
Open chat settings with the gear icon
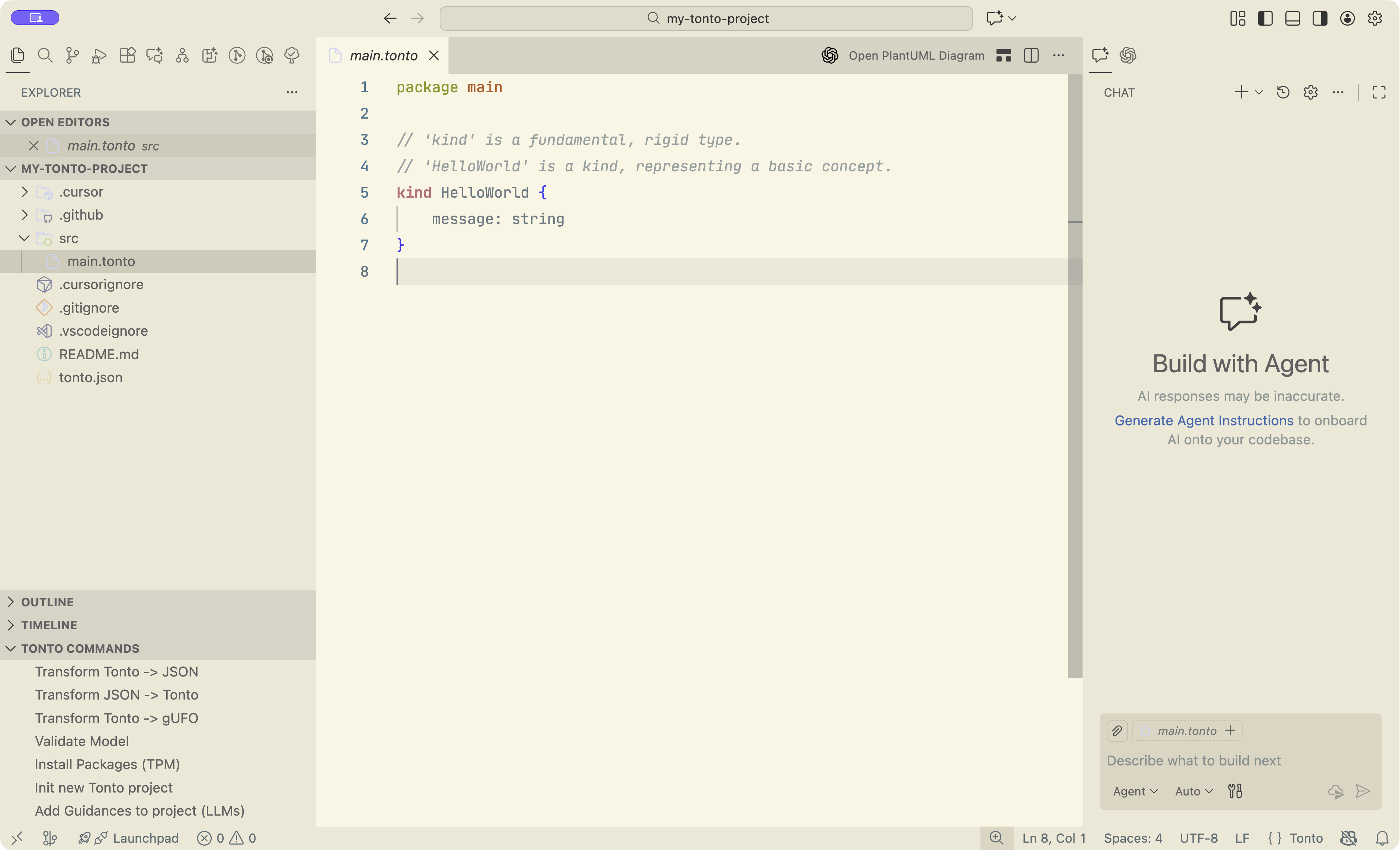tap(1310, 92)
